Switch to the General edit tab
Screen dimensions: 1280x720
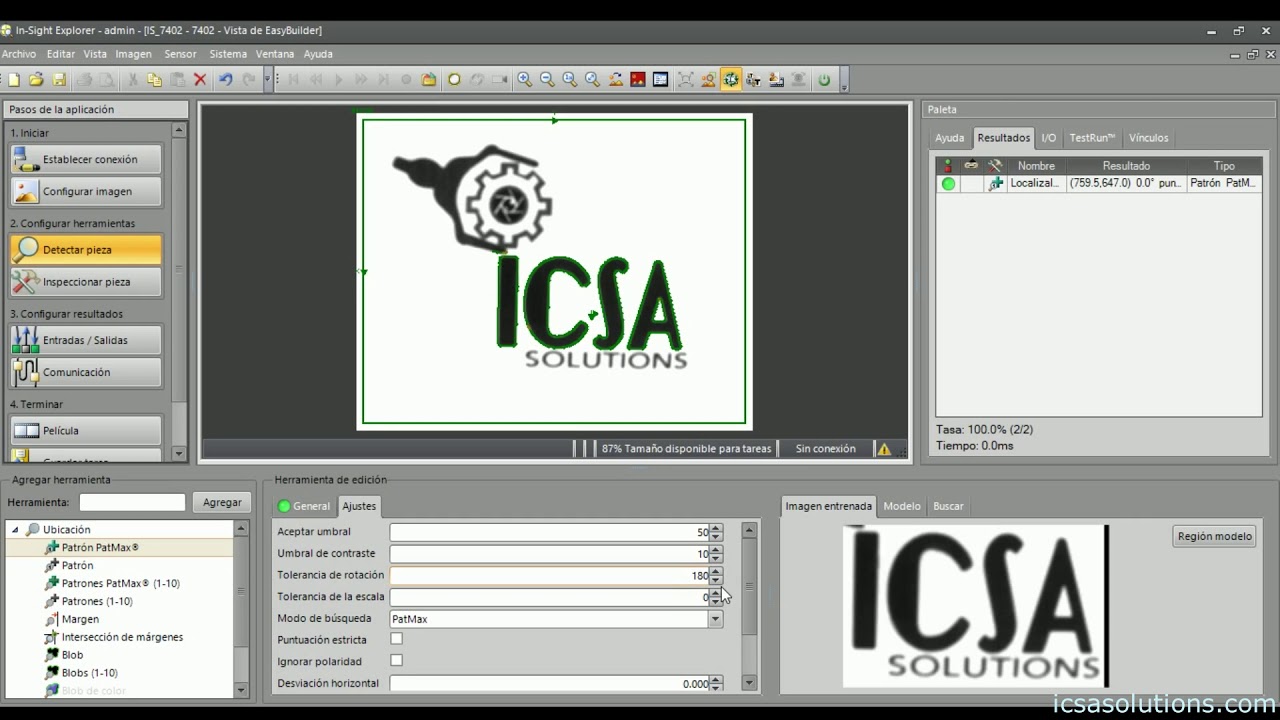point(304,506)
